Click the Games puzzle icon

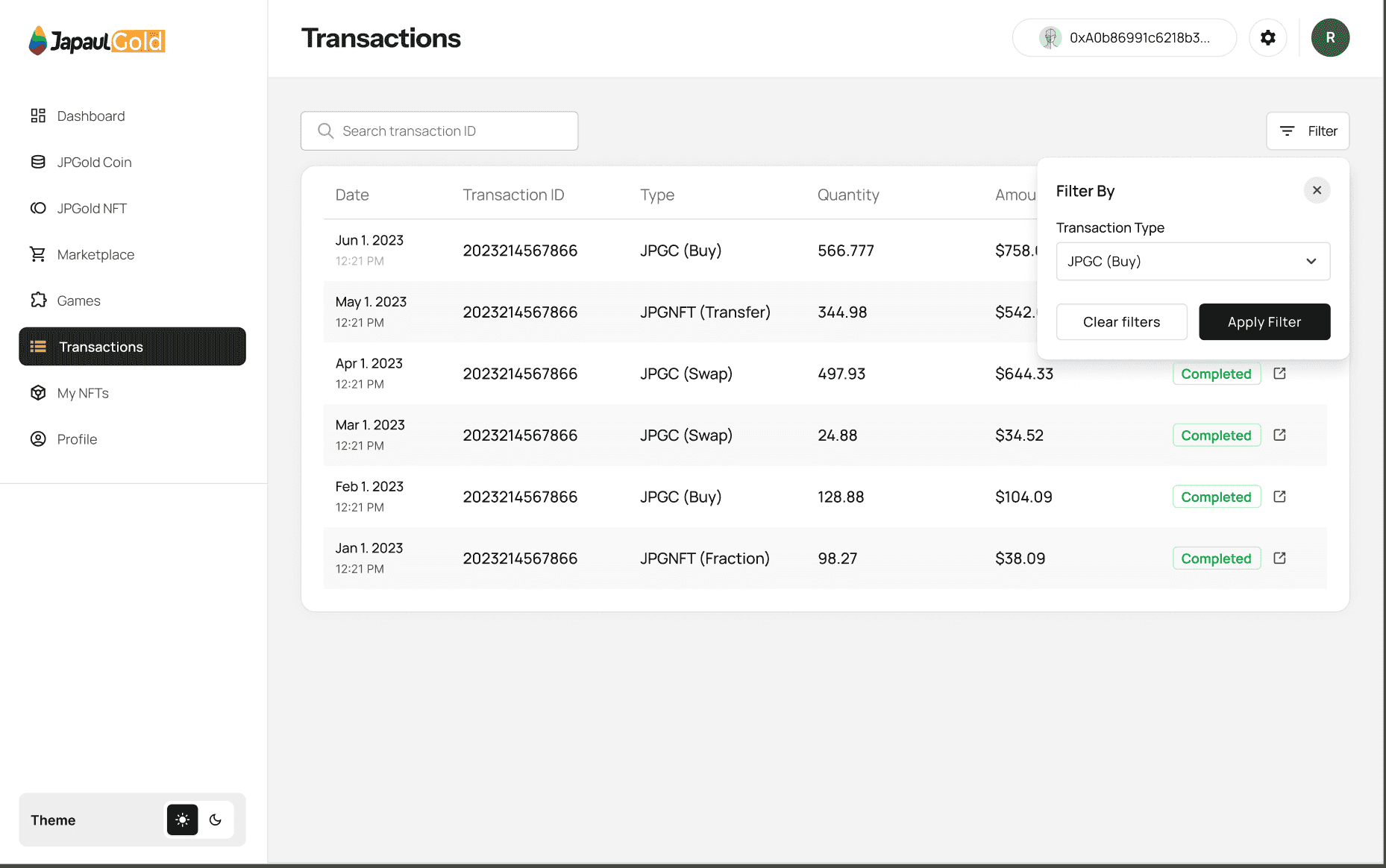(x=38, y=301)
